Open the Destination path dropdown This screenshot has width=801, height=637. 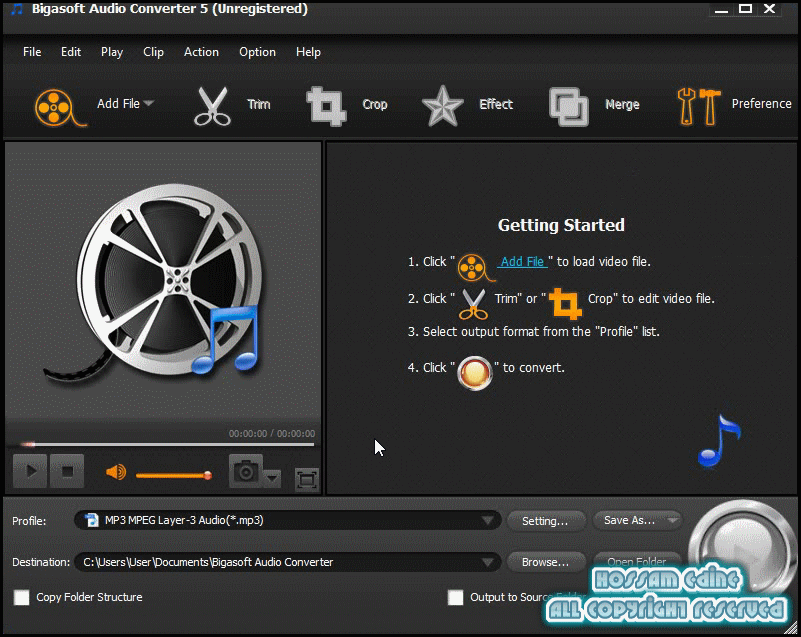[x=487, y=562]
